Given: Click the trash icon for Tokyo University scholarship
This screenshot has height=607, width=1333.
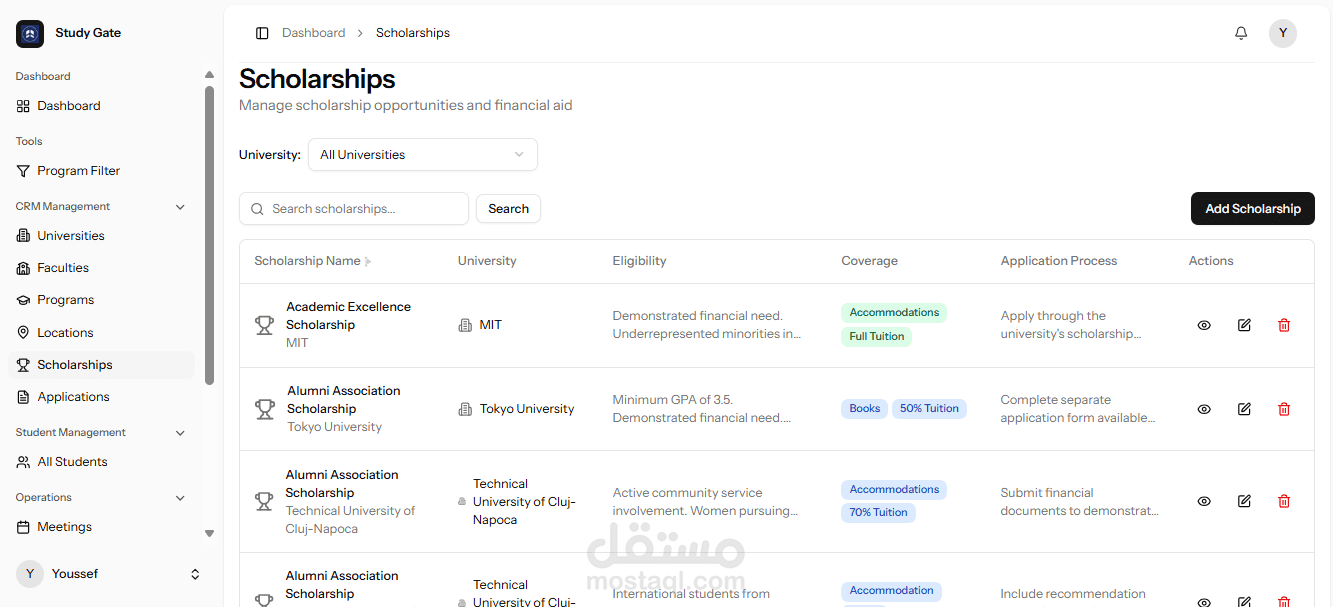Looking at the screenshot, I should [x=1284, y=409].
